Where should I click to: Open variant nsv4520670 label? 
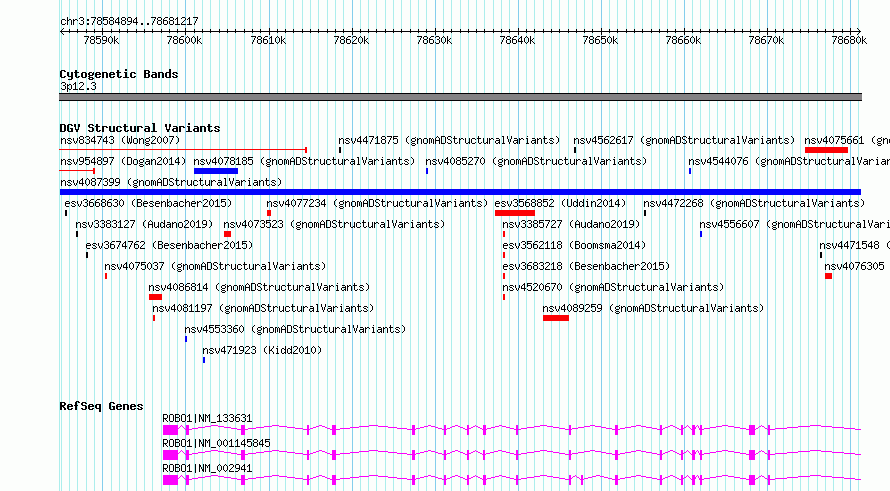613,287
